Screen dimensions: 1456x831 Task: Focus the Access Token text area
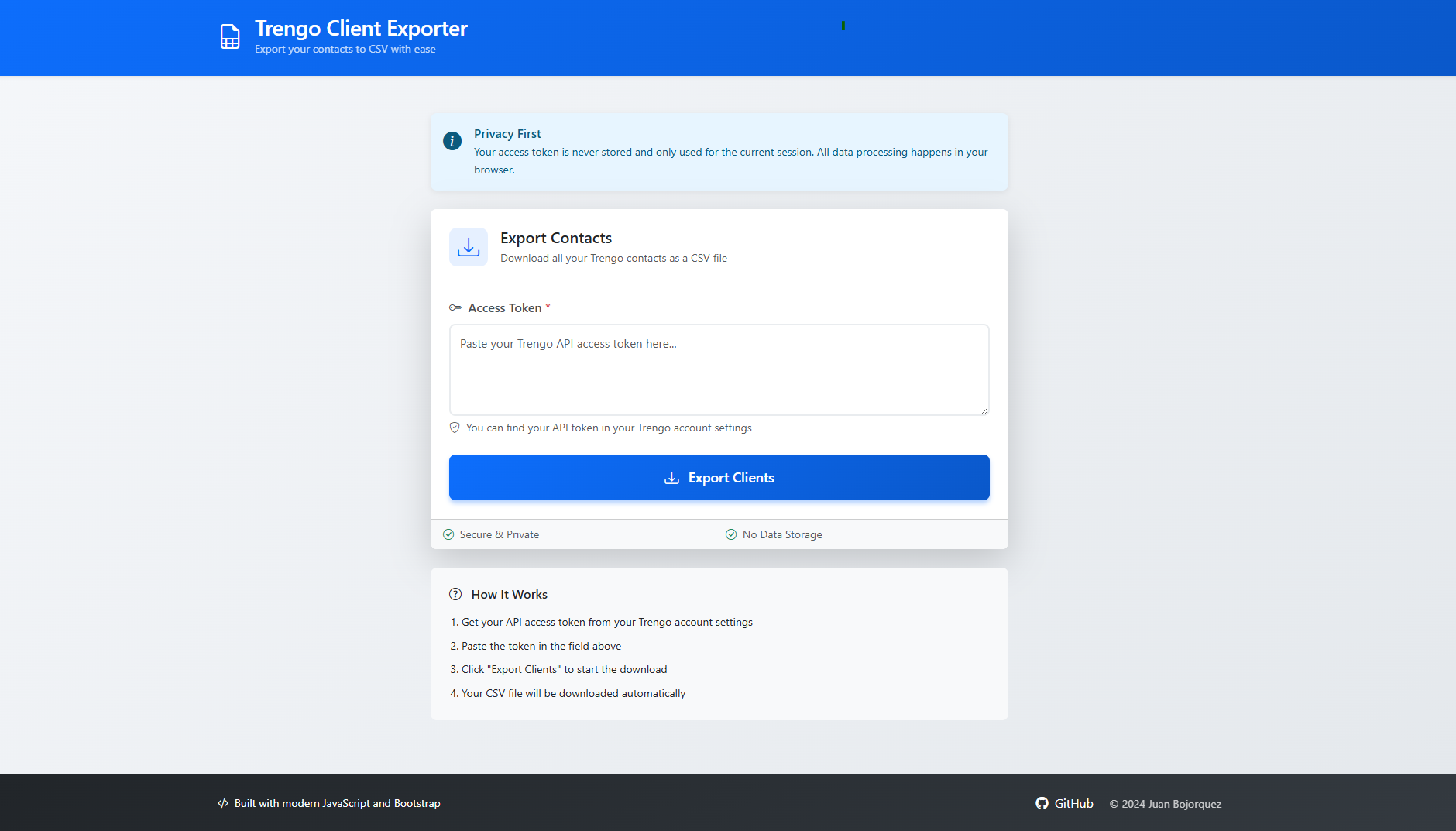coord(719,369)
